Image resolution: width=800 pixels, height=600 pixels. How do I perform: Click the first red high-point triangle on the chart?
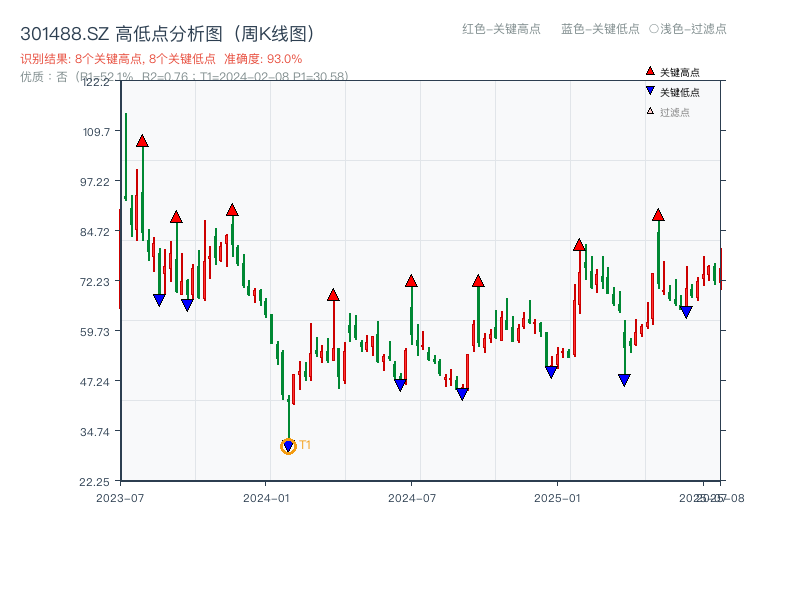[x=141, y=142]
